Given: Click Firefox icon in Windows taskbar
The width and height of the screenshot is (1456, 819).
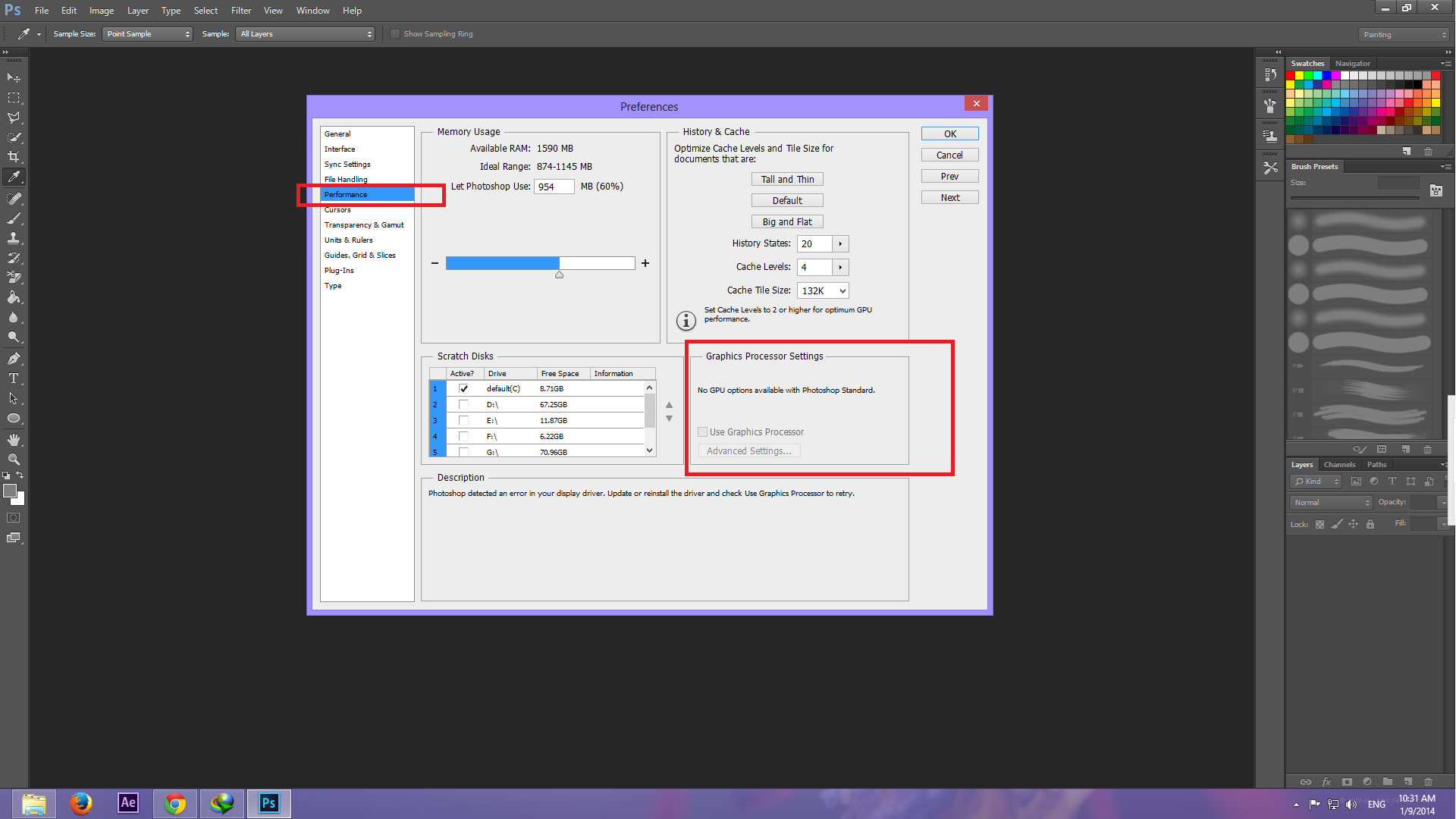Looking at the screenshot, I should click(83, 803).
